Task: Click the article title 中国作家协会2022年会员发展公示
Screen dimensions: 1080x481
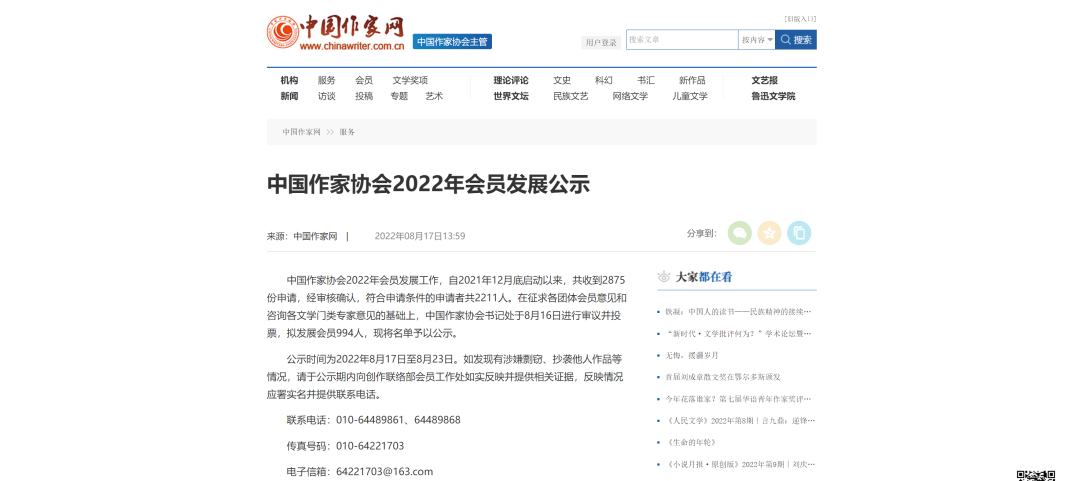Action: point(428,184)
